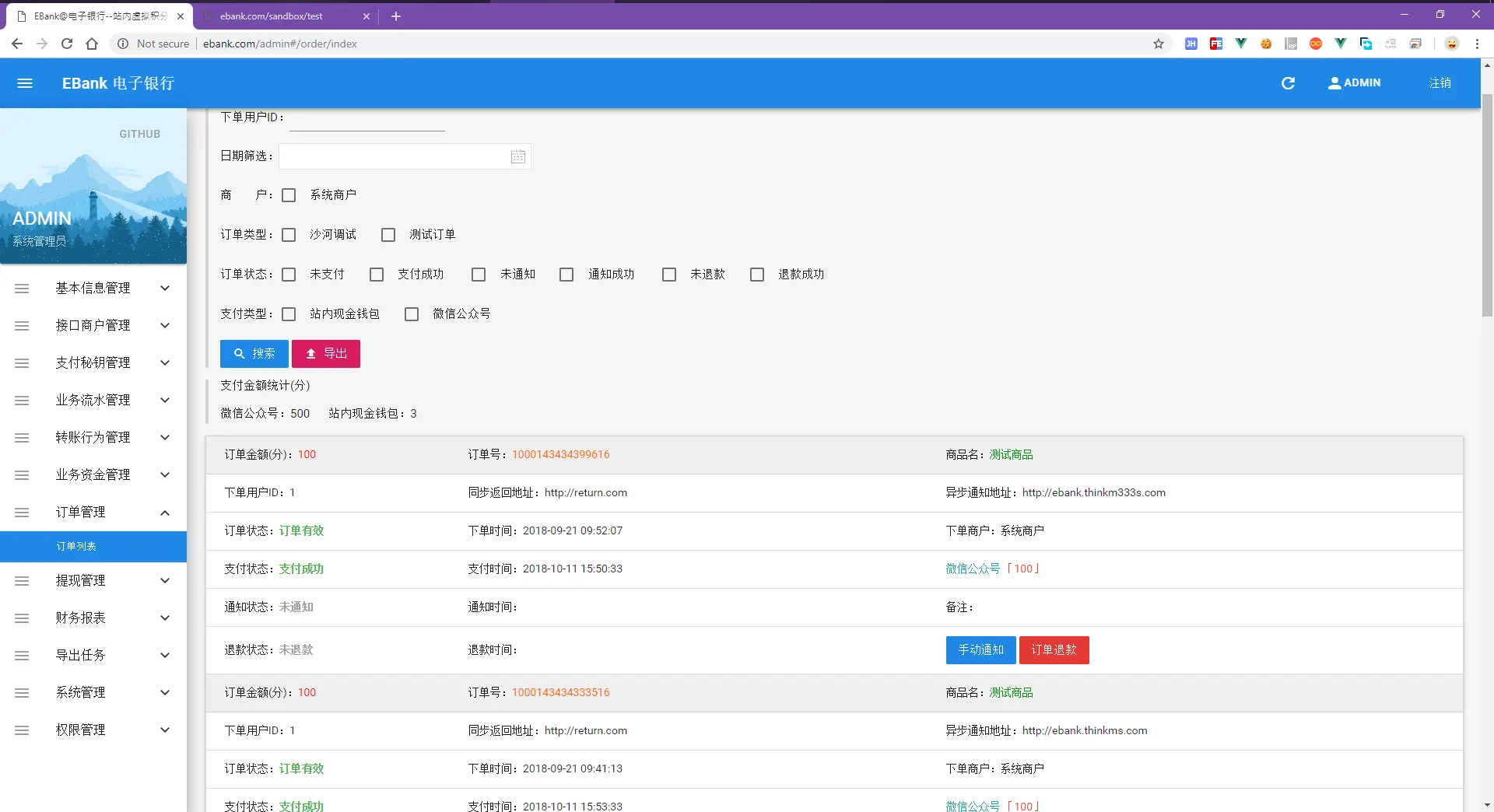Click the list icon beside 基本信息管理
Image resolution: width=1494 pixels, height=812 pixels.
tap(22, 289)
